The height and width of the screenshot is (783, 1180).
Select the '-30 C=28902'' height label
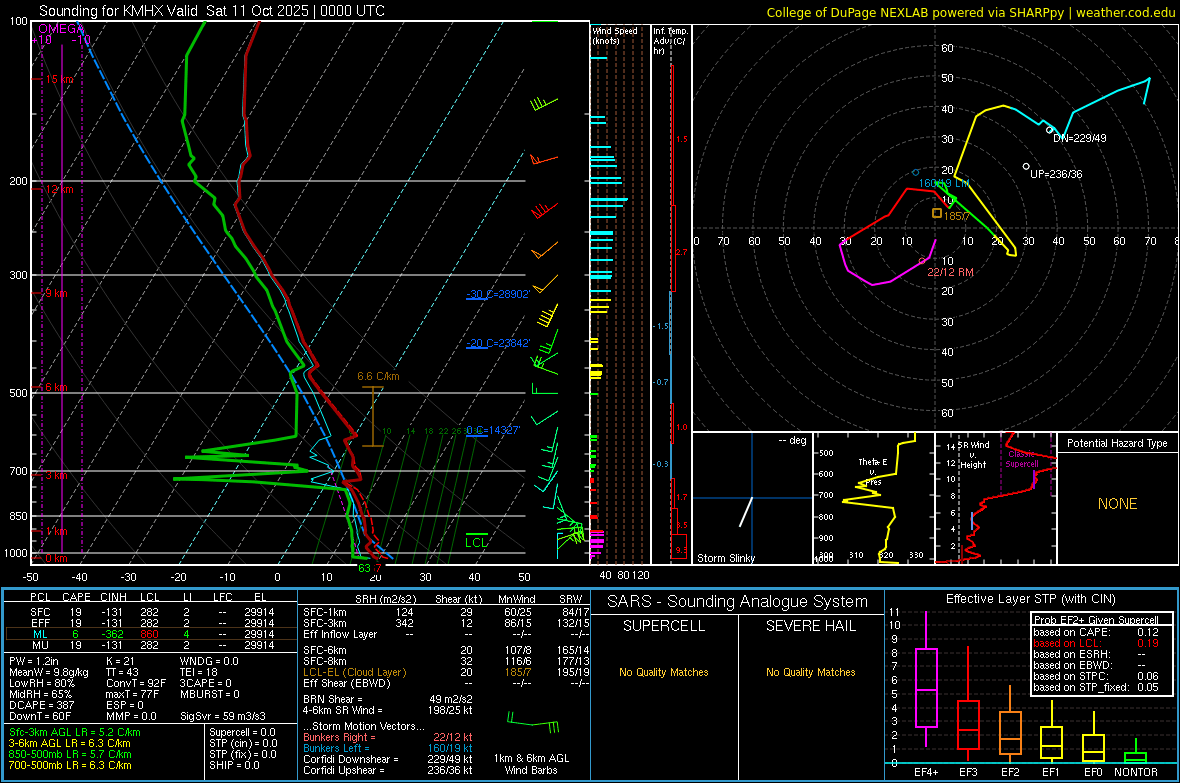498,294
